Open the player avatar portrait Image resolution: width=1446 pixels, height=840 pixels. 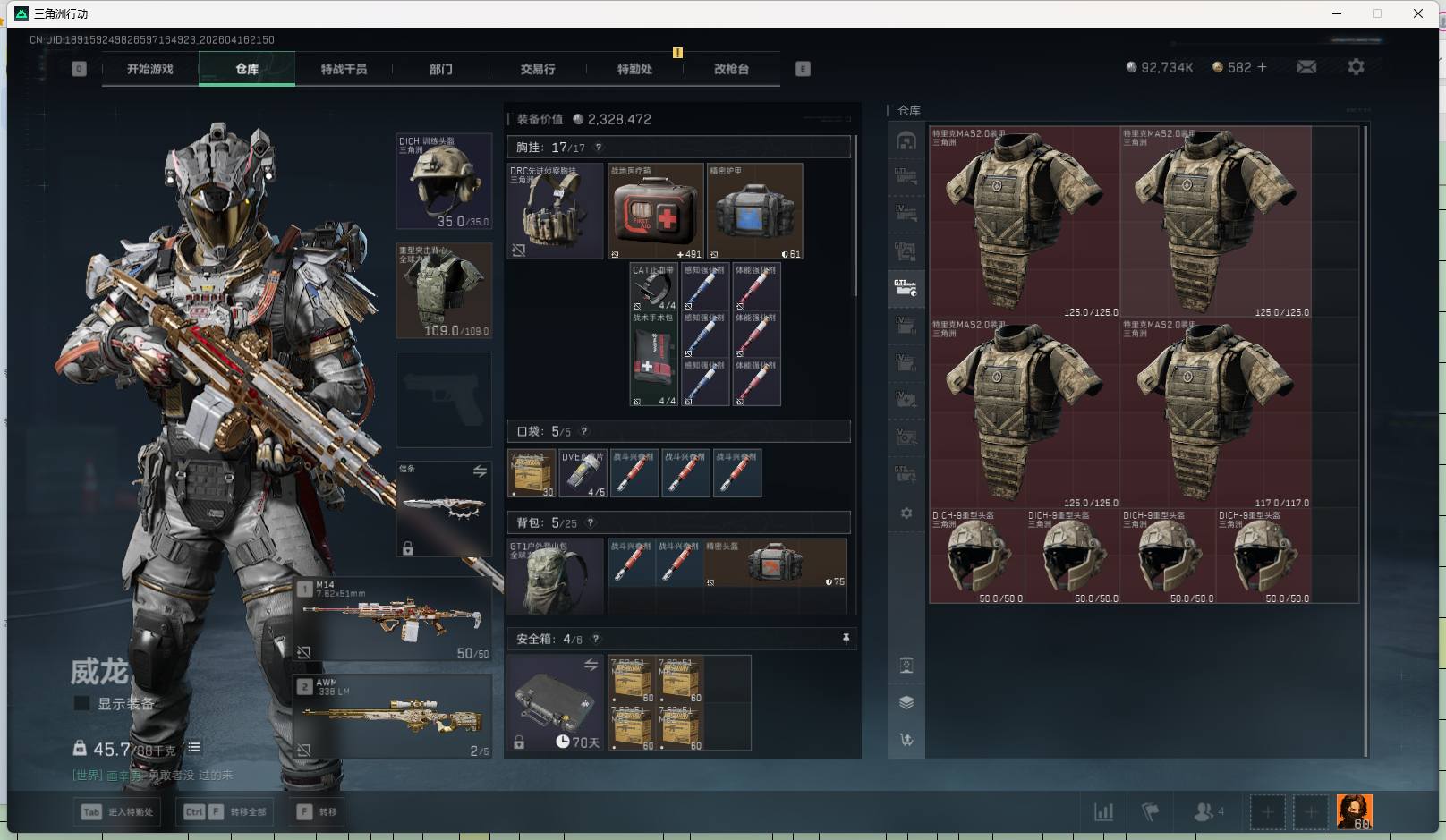(1354, 812)
